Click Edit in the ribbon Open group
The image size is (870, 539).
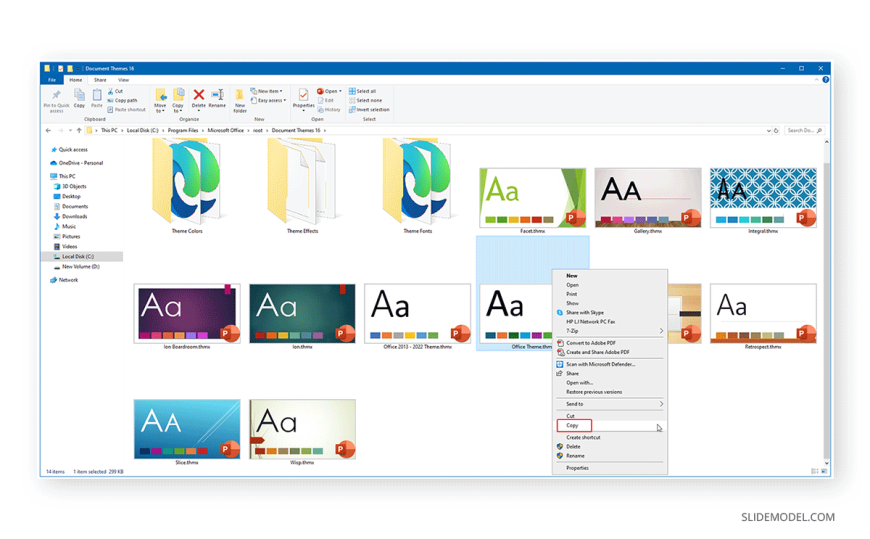[x=326, y=100]
